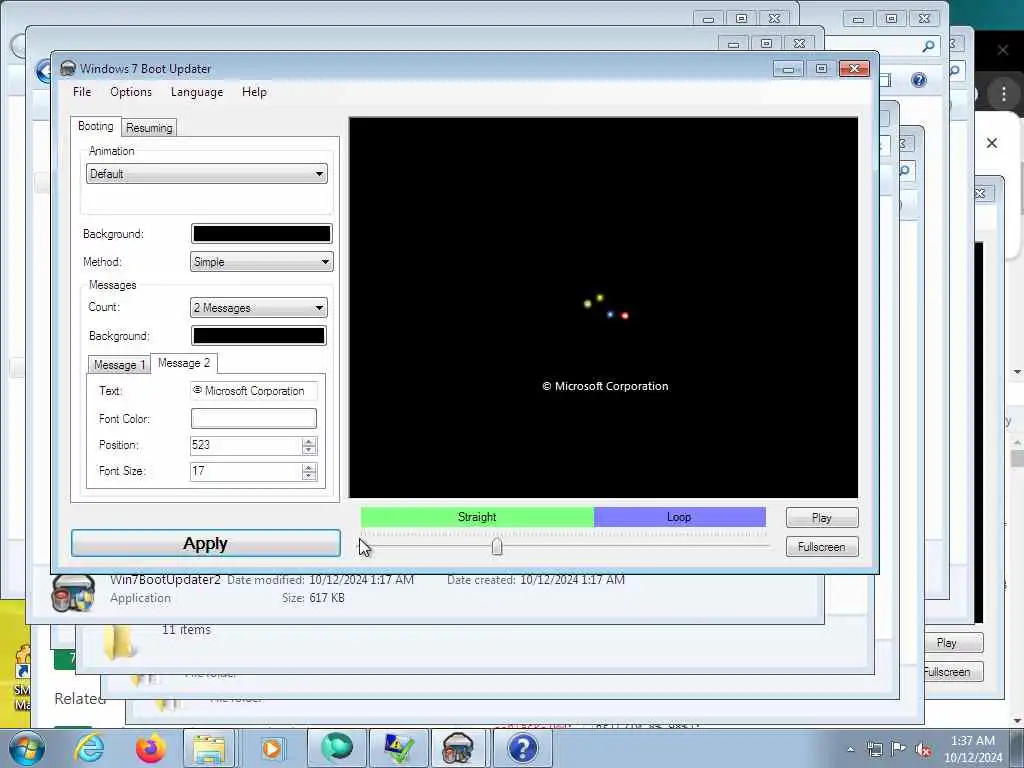The width and height of the screenshot is (1024, 768).
Task: Click the checkmark warning taskbar icon
Action: [x=399, y=748]
